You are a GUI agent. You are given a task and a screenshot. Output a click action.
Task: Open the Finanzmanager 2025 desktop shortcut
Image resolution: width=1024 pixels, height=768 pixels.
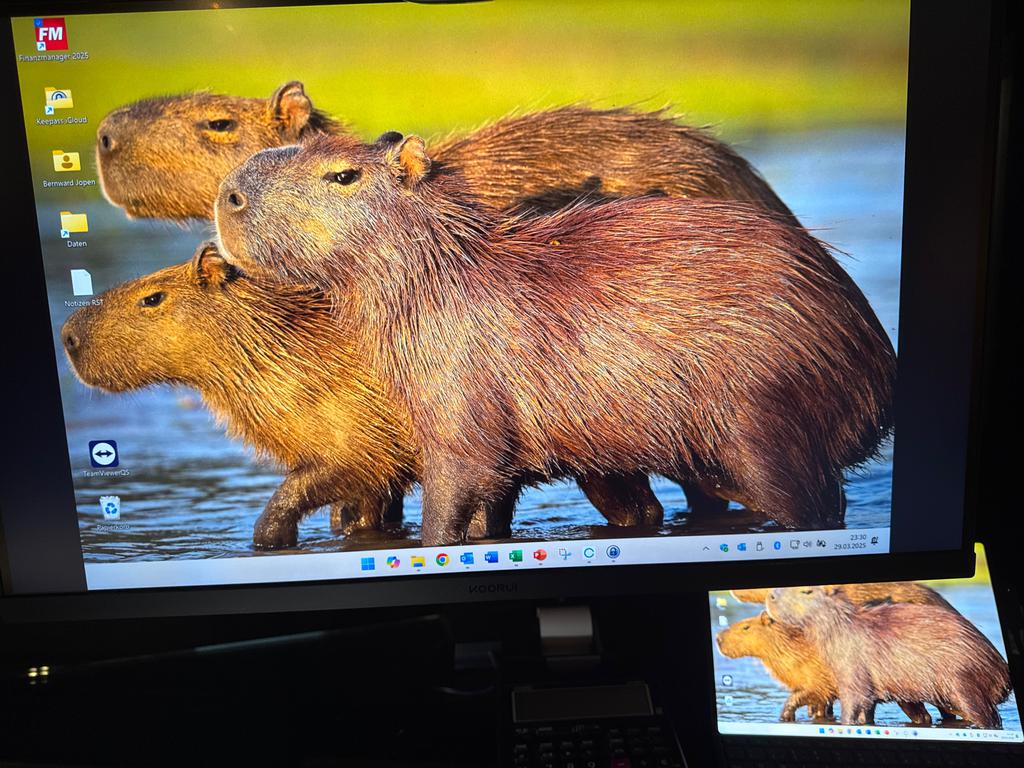(x=51, y=35)
